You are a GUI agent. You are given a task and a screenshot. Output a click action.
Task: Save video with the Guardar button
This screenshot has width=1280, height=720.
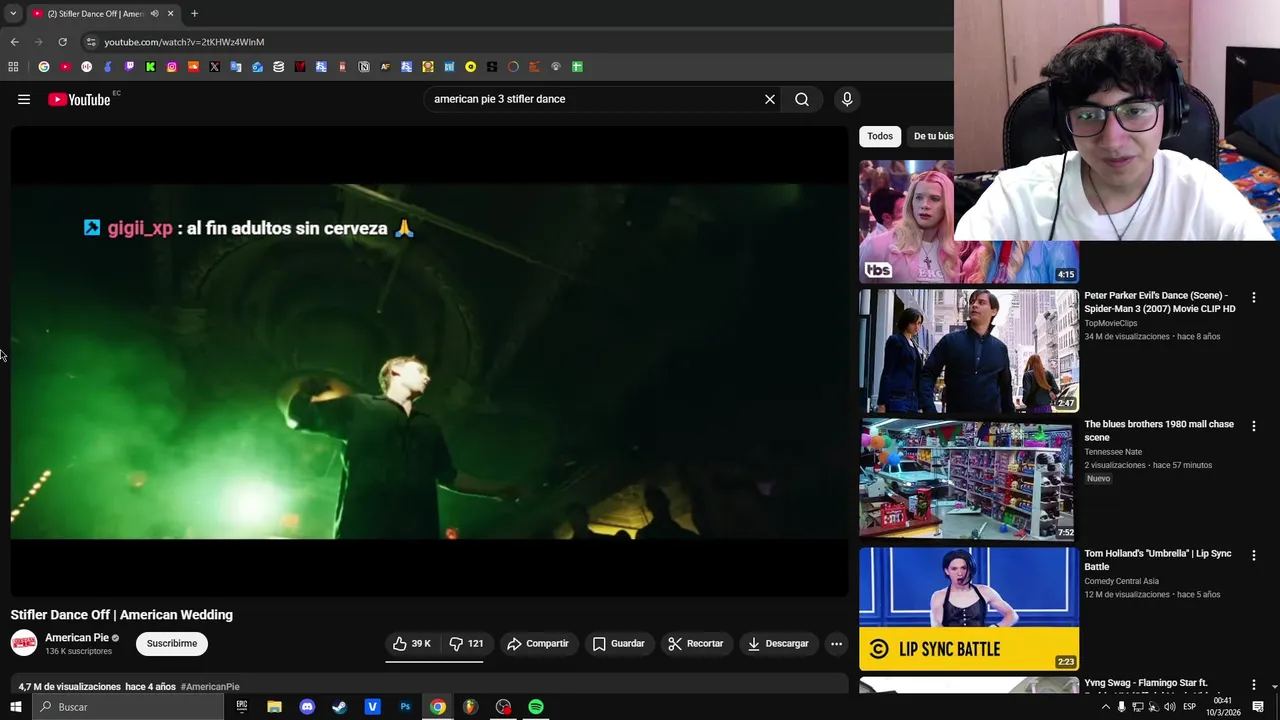[619, 644]
